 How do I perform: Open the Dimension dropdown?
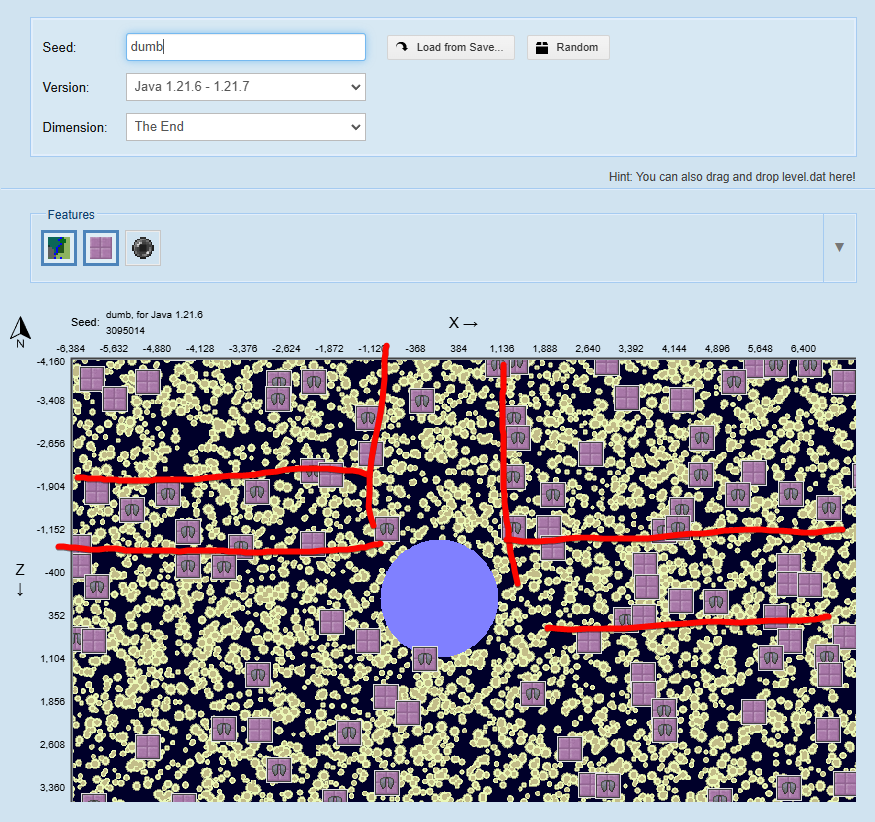pos(246,127)
